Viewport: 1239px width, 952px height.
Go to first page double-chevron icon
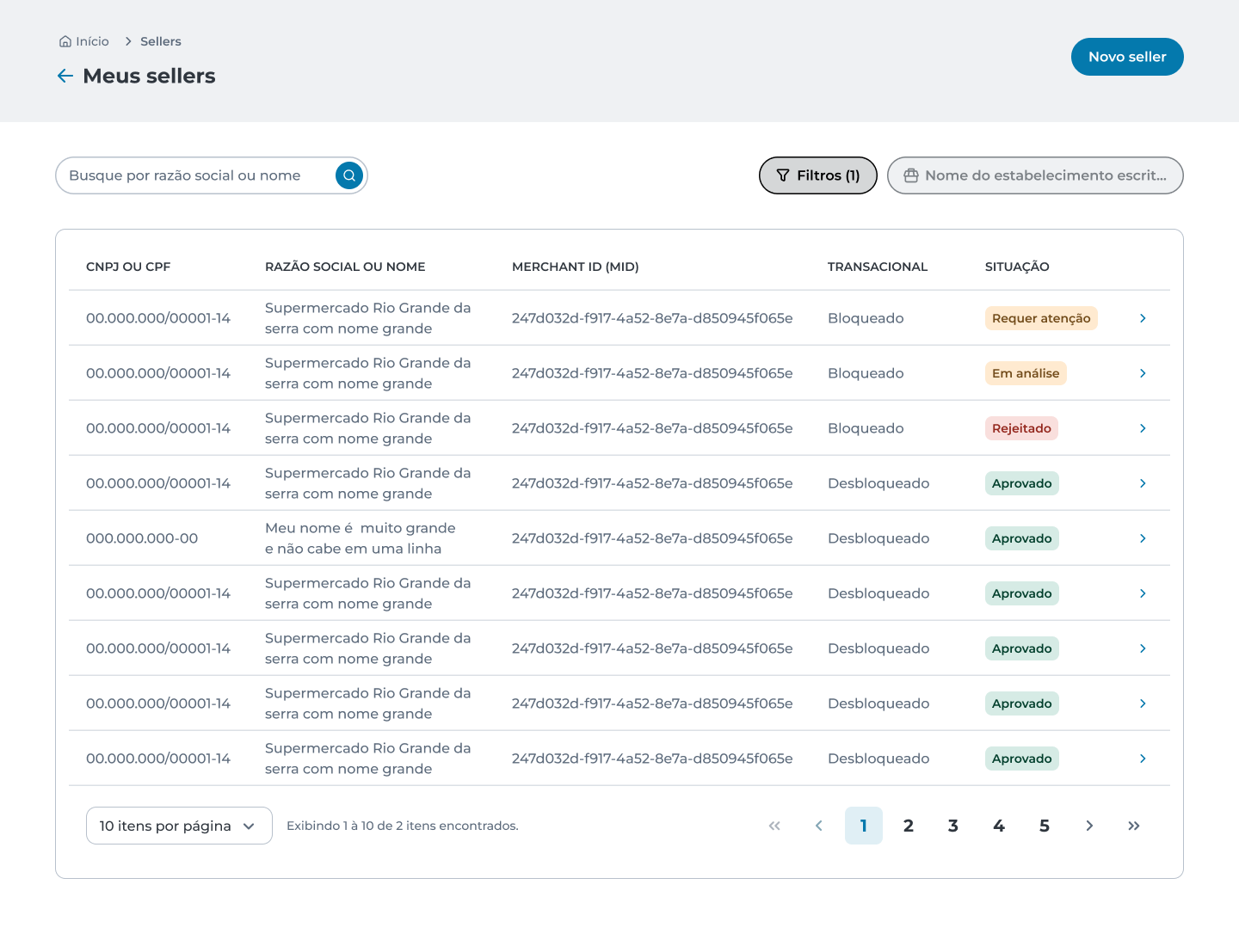774,826
